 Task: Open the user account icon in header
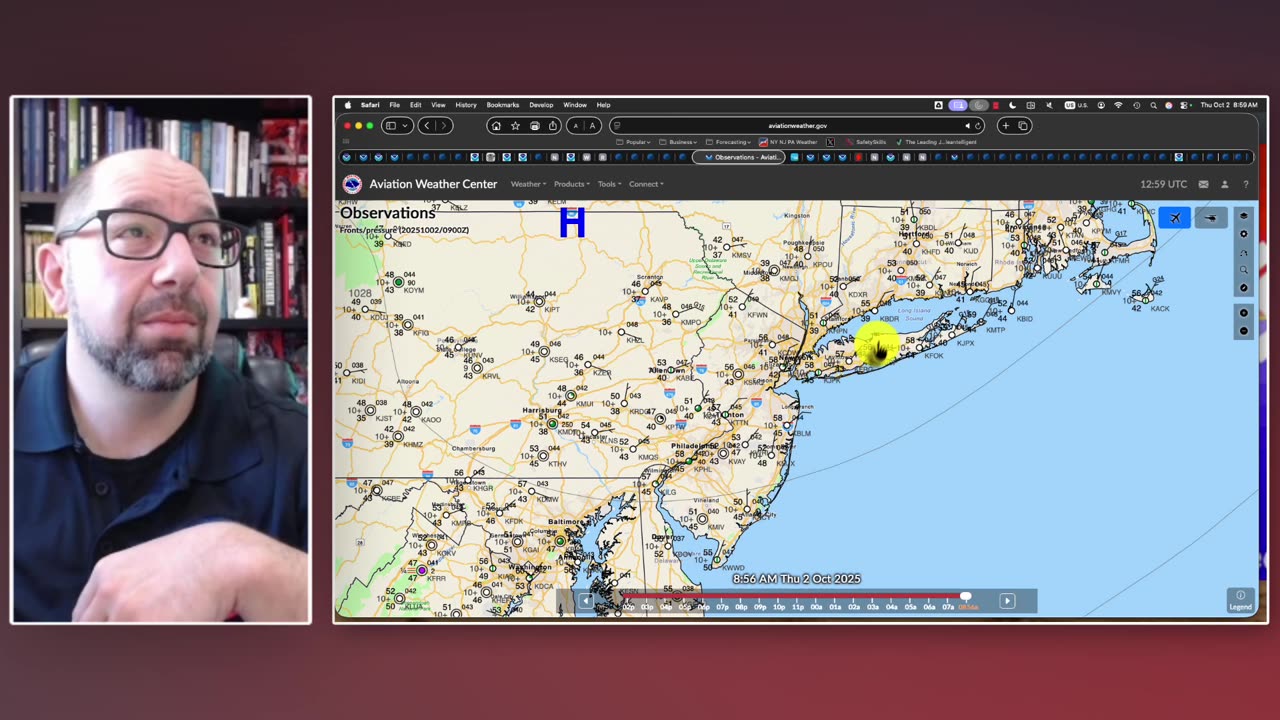tap(1224, 184)
